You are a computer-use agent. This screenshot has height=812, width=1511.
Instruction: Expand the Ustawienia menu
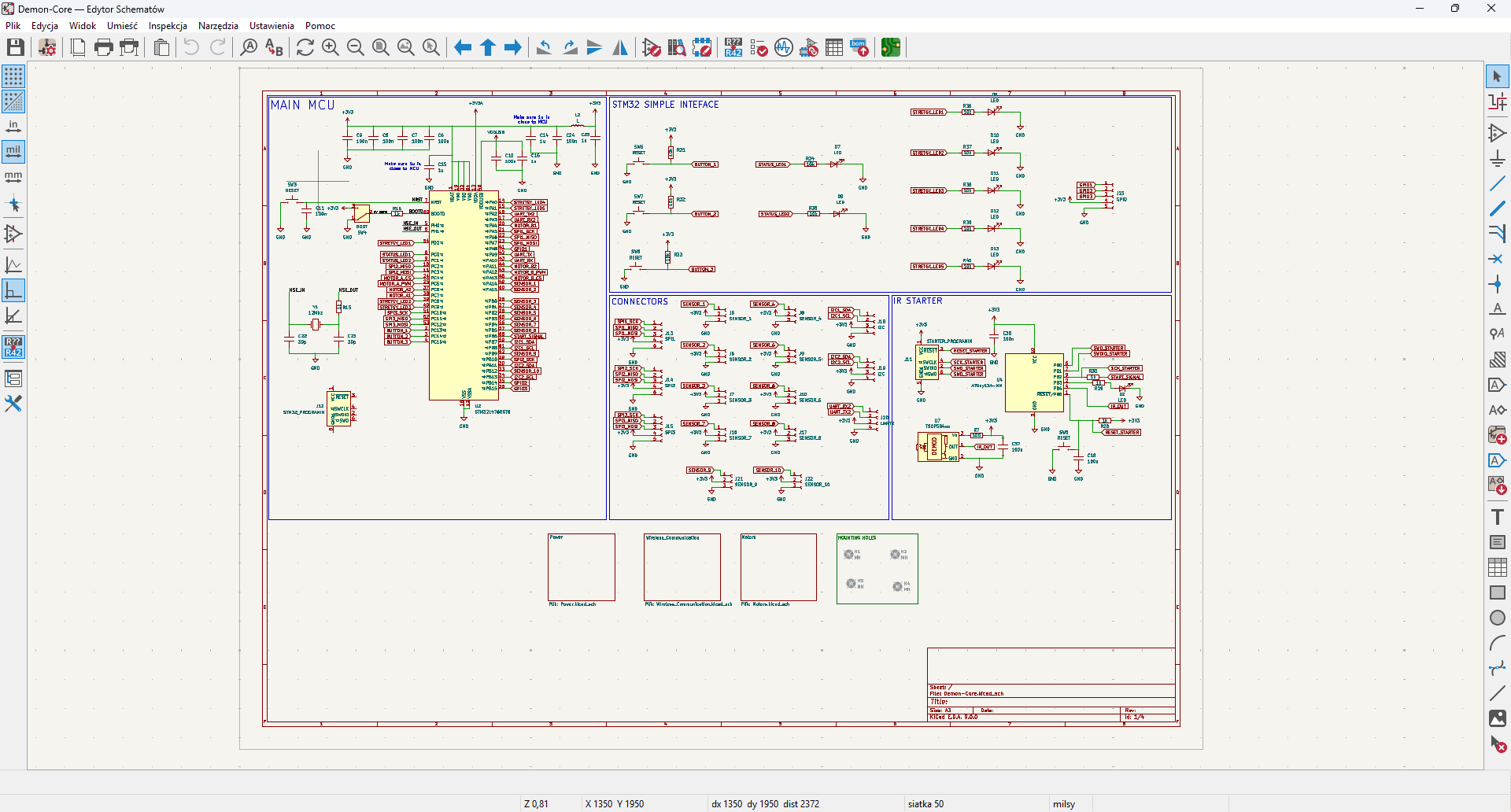point(272,26)
